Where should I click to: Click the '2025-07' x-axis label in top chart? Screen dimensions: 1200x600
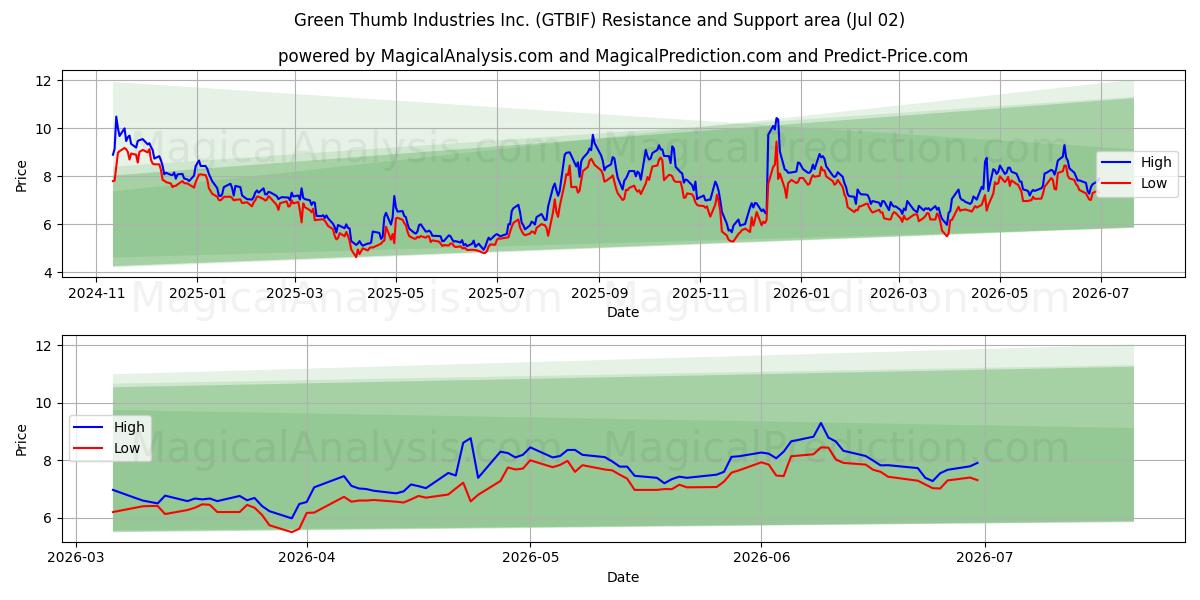coord(496,294)
